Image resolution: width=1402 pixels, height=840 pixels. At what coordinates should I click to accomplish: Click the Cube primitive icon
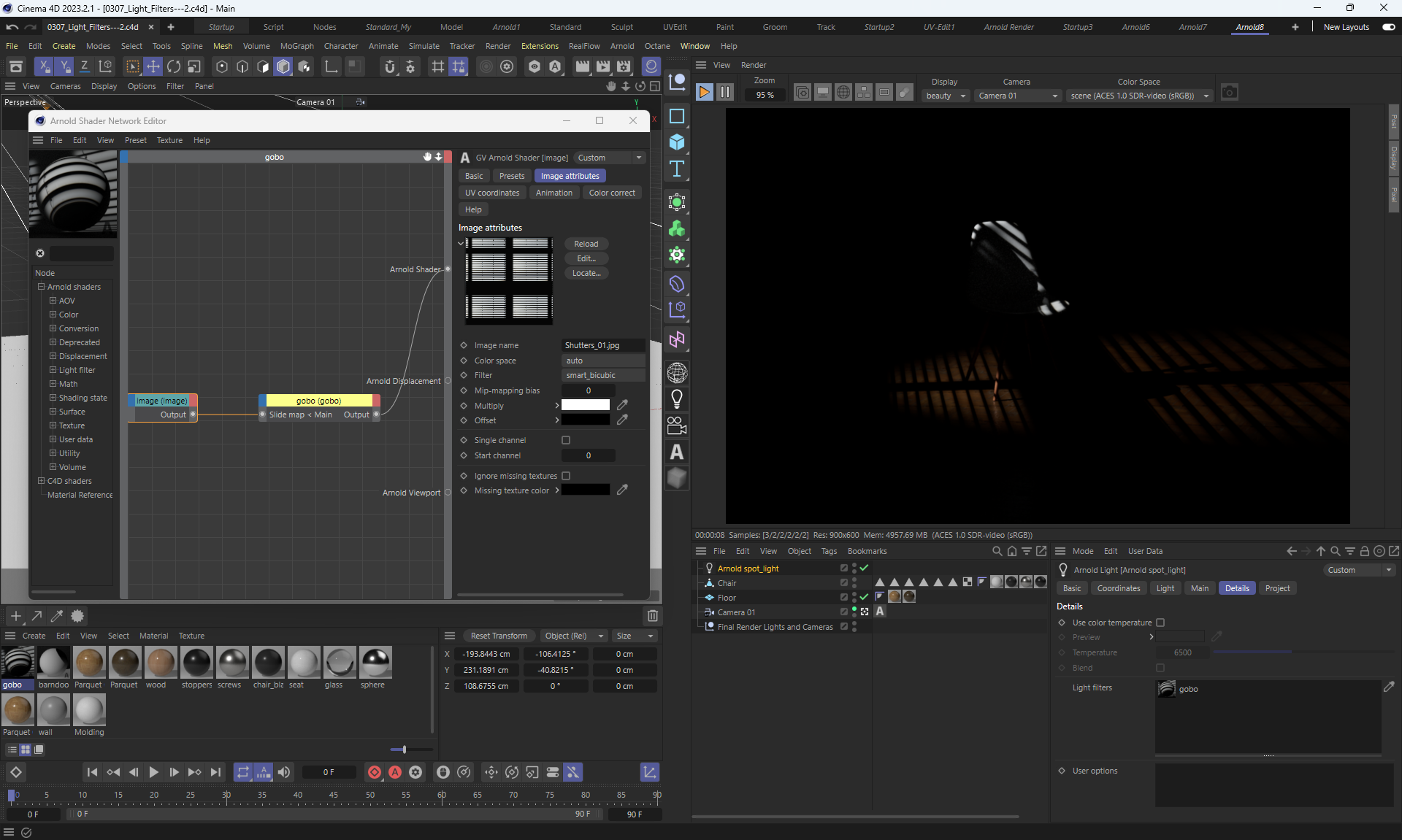coord(677,142)
